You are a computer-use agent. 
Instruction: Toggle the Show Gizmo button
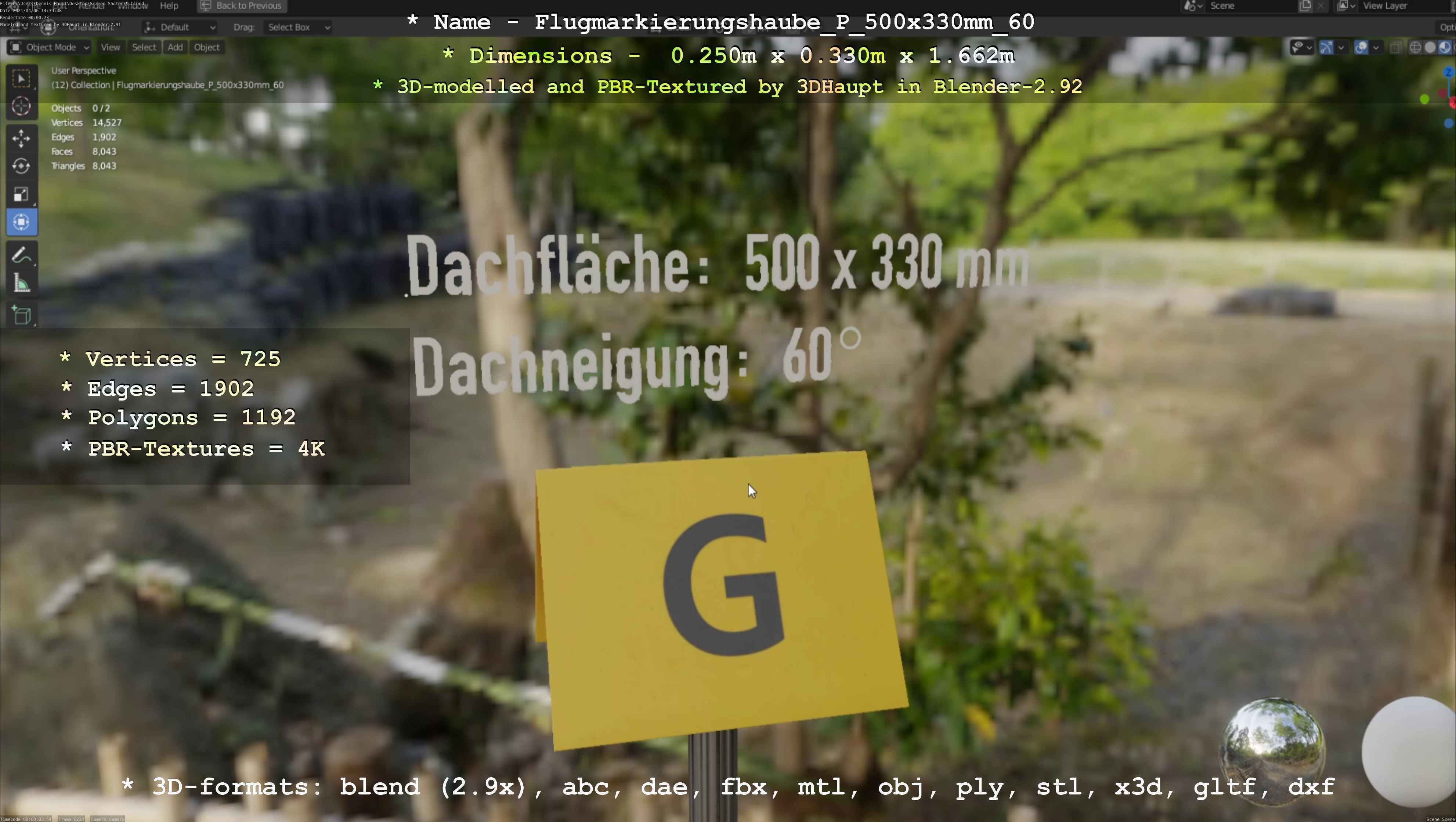tap(1326, 47)
